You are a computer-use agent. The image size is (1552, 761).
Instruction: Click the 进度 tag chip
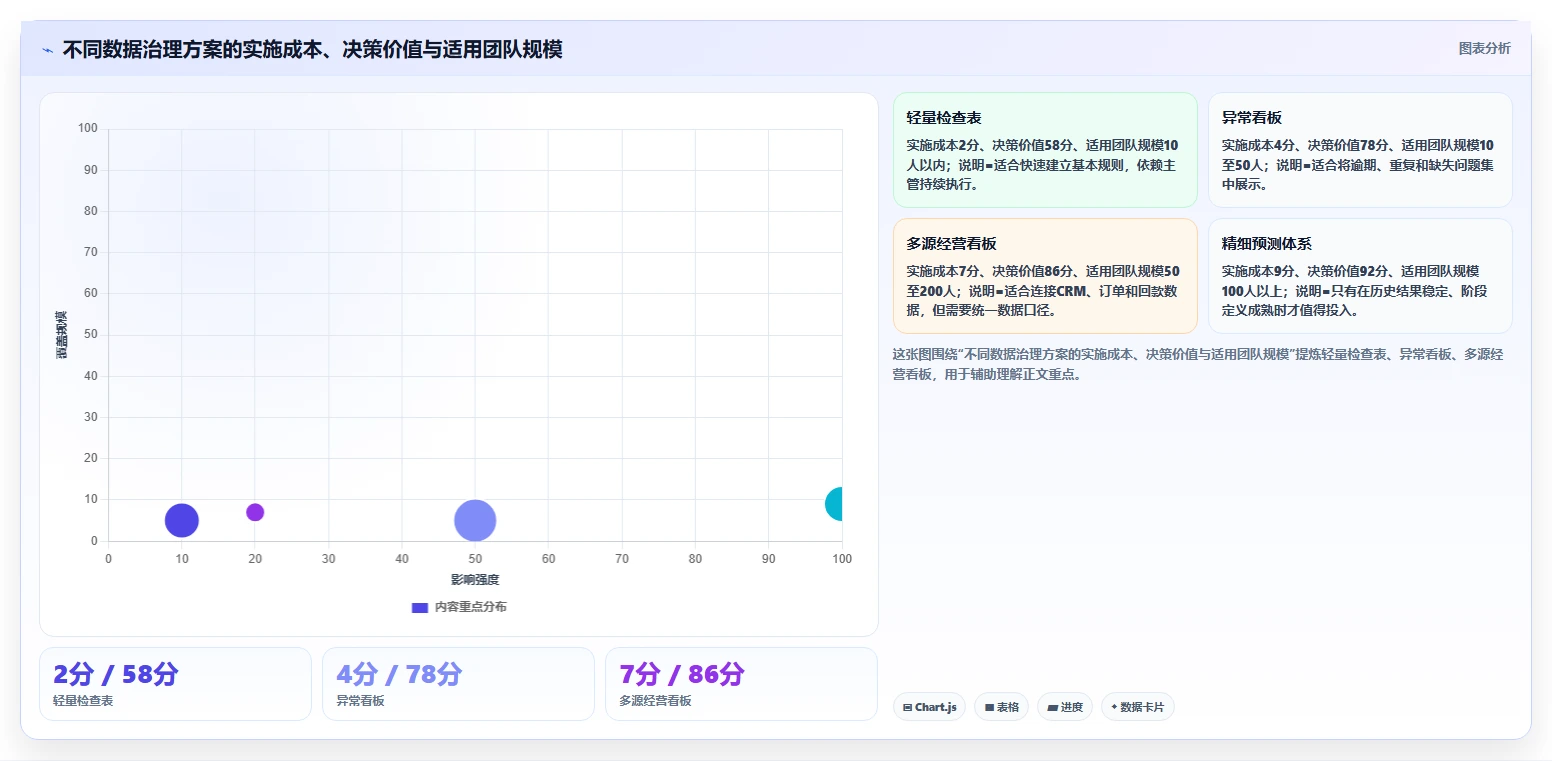[1065, 707]
